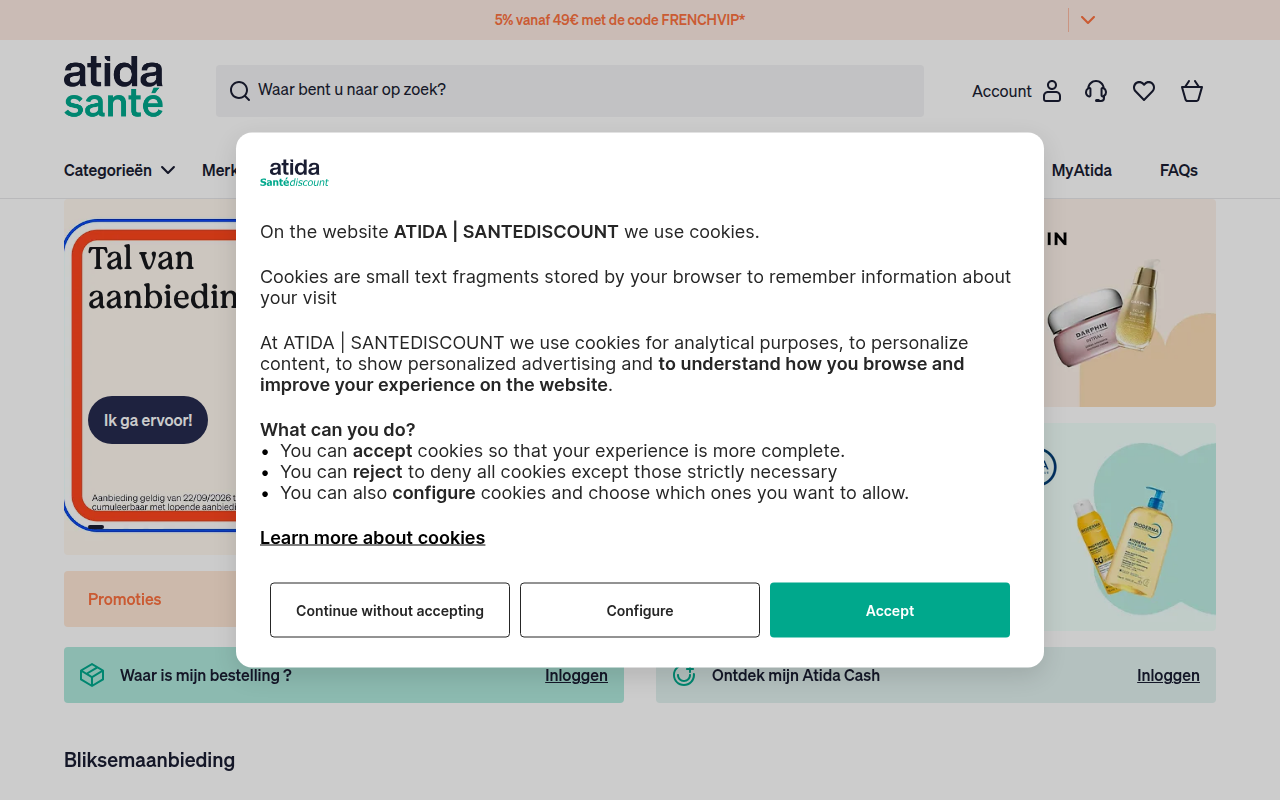
Task: Open the MyAtida menu item
Action: tap(1082, 170)
